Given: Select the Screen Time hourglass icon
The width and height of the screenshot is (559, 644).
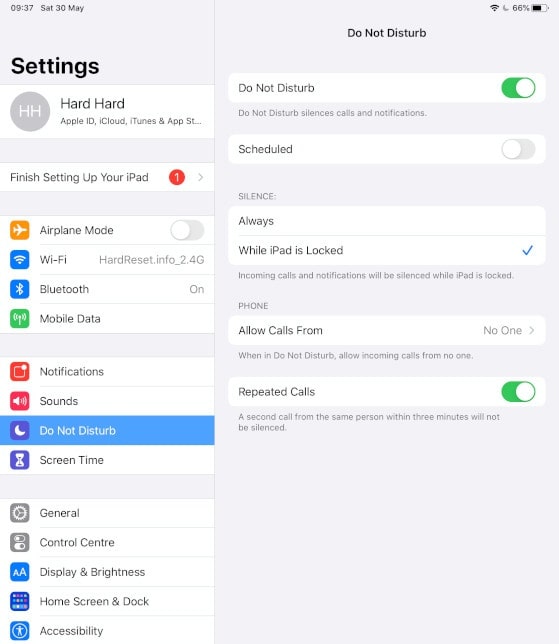Looking at the screenshot, I should pos(20,460).
